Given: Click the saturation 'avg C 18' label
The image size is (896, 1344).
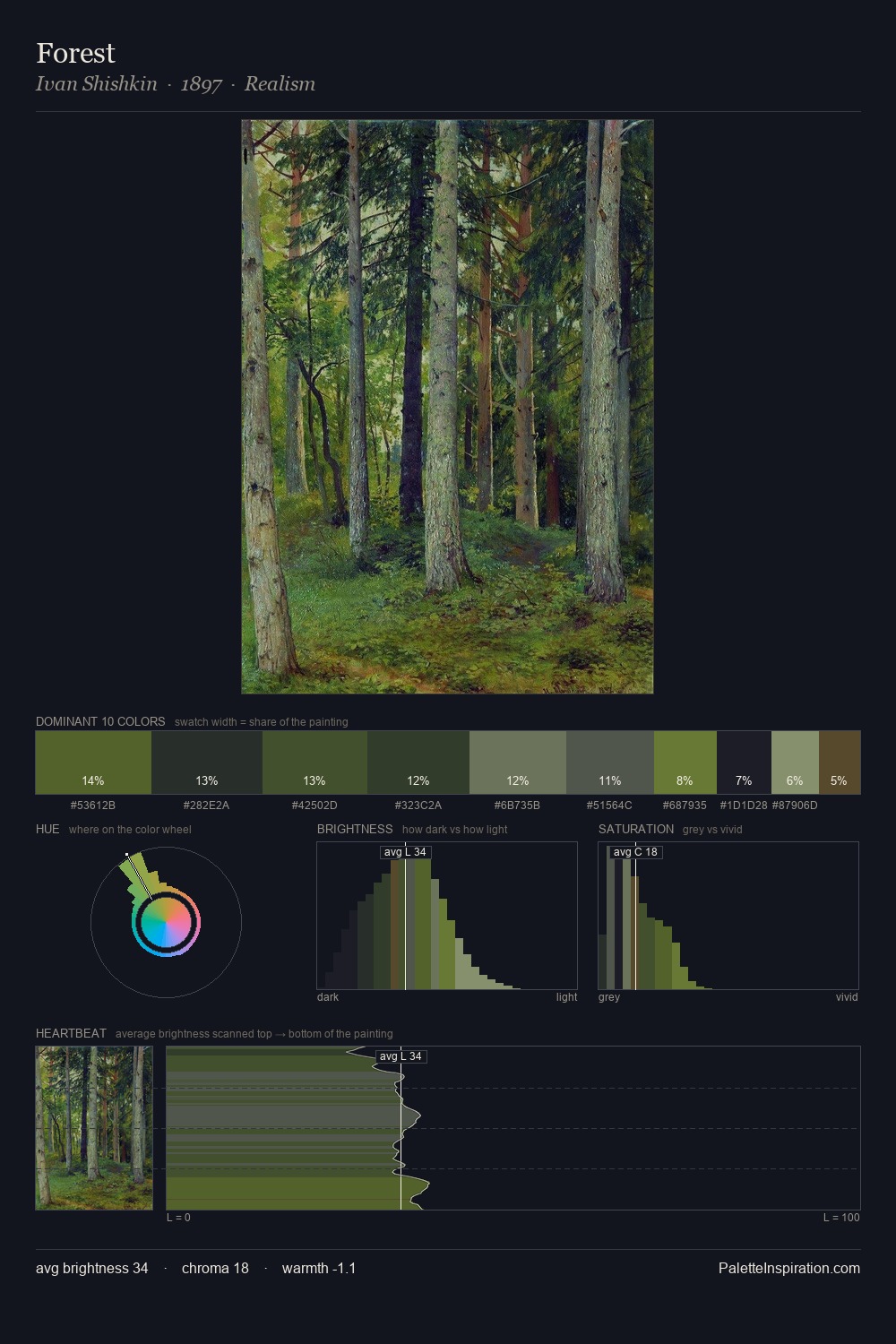Looking at the screenshot, I should point(635,852).
